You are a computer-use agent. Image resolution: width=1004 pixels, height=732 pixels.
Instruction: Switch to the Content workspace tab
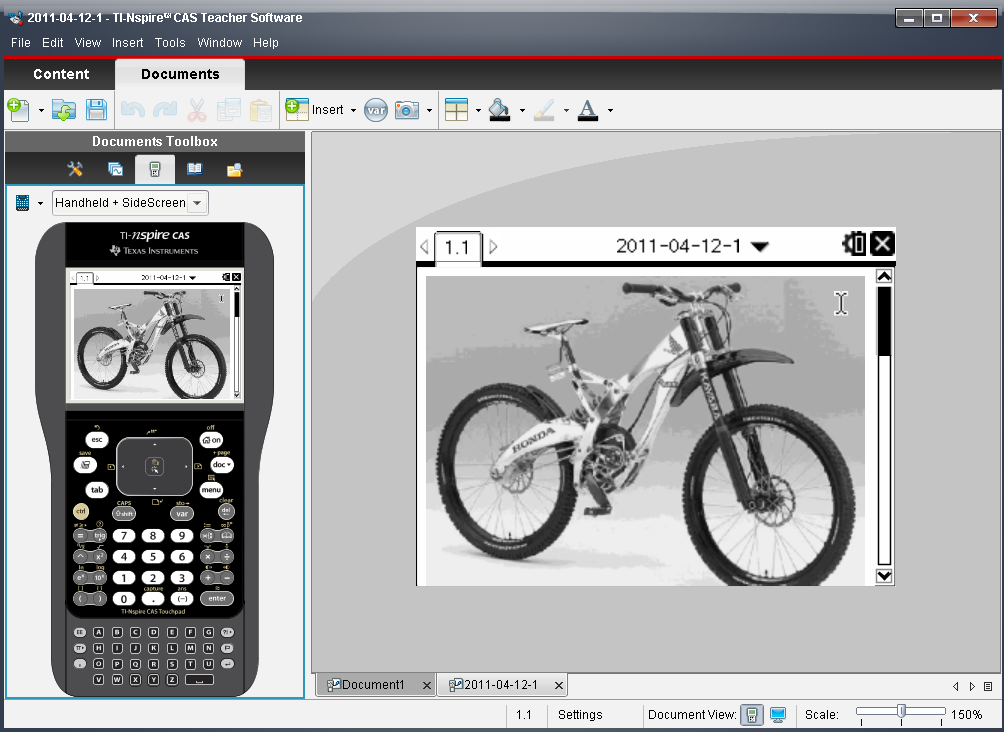point(61,74)
